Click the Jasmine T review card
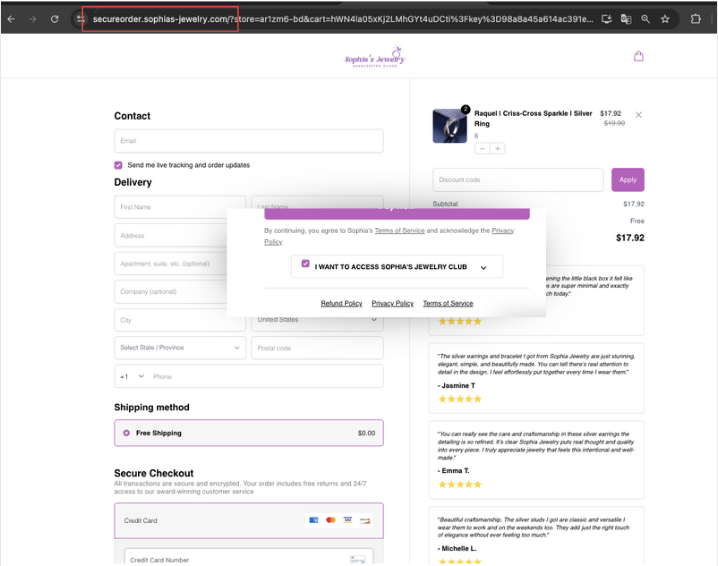Screen dimensions: 718x566 (x=536, y=378)
